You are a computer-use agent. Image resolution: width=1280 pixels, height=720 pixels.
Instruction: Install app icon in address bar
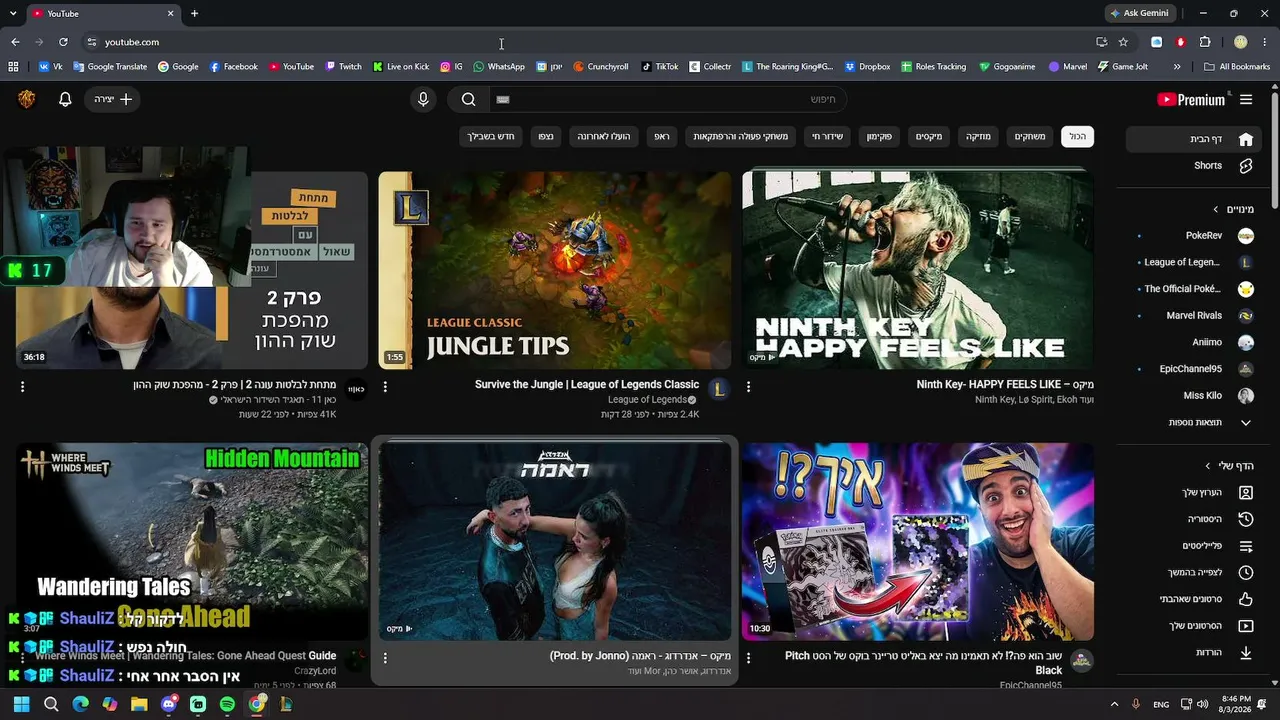(x=1101, y=42)
